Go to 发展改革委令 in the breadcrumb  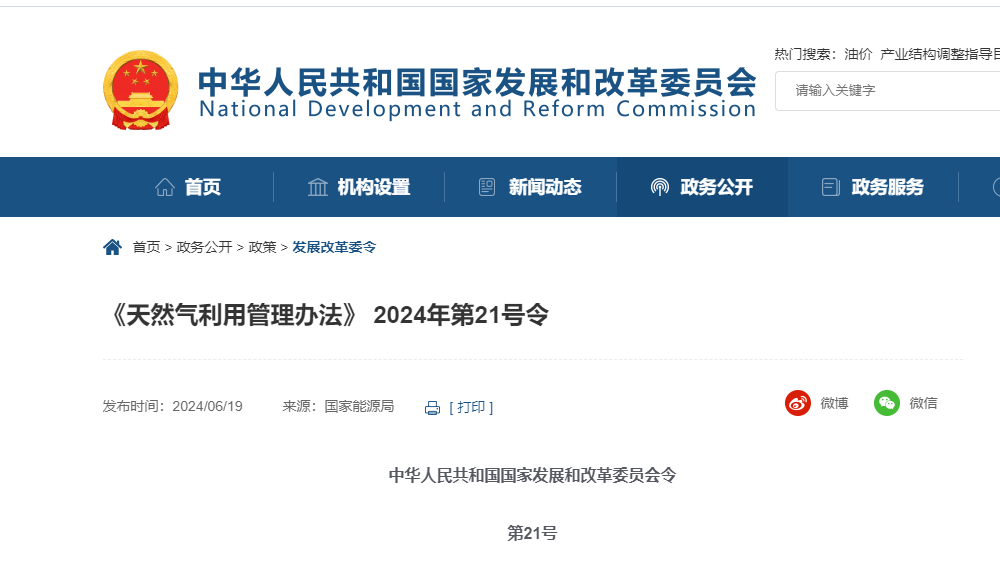(x=334, y=247)
